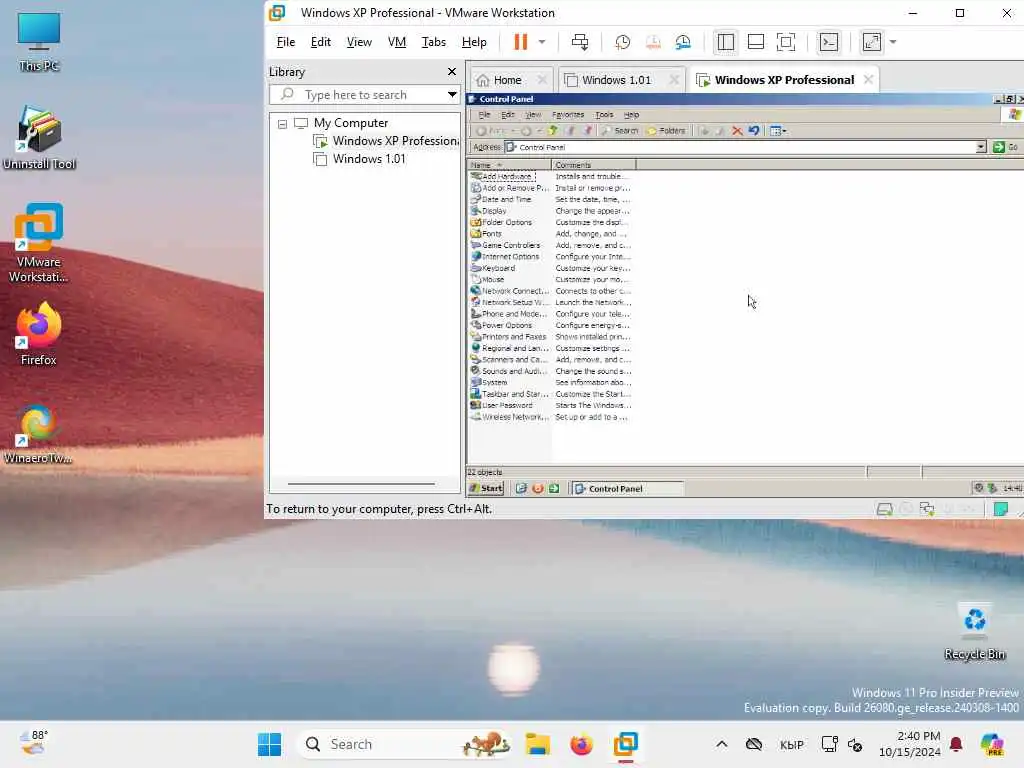Open the VMware Edit menu

[320, 42]
